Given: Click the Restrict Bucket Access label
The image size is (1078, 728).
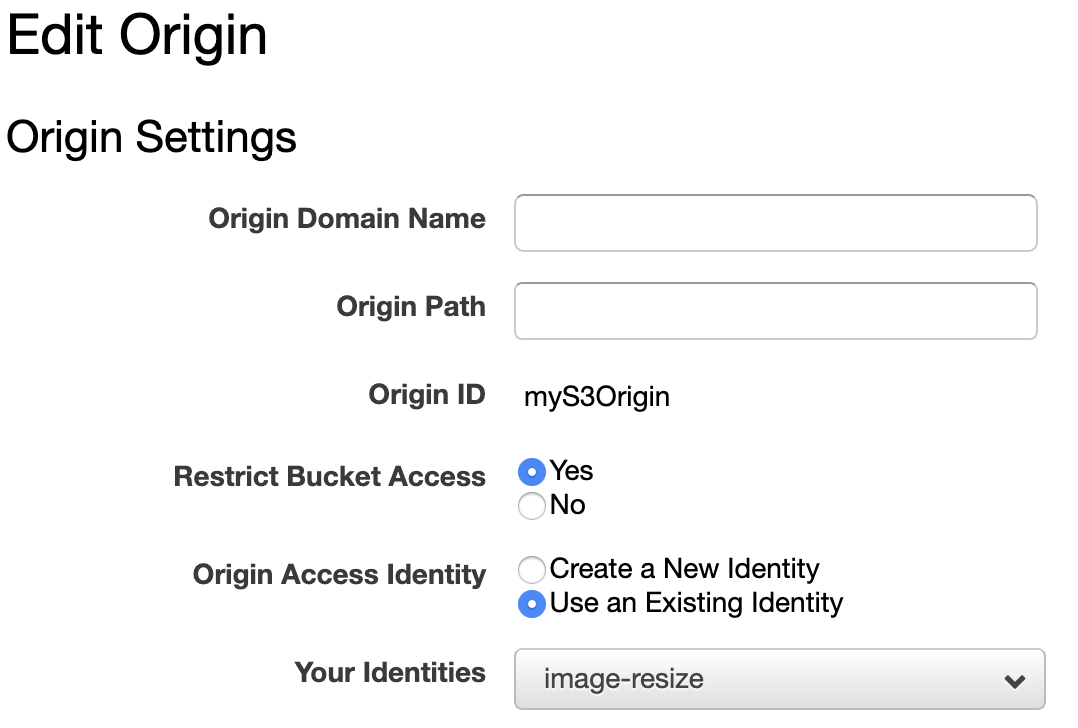Looking at the screenshot, I should click(x=329, y=476).
